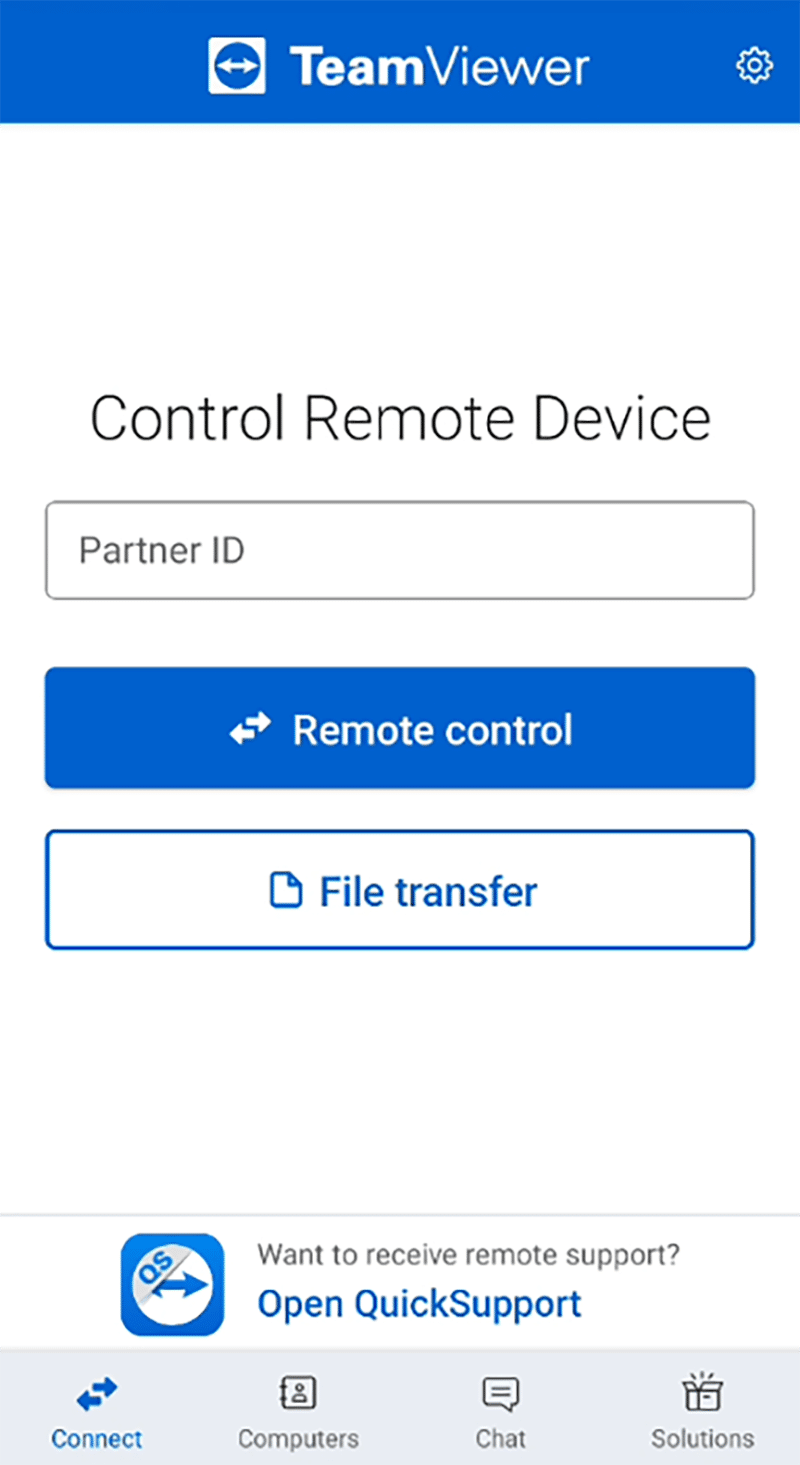Switch to the Solutions tab

pyautogui.click(x=702, y=1410)
